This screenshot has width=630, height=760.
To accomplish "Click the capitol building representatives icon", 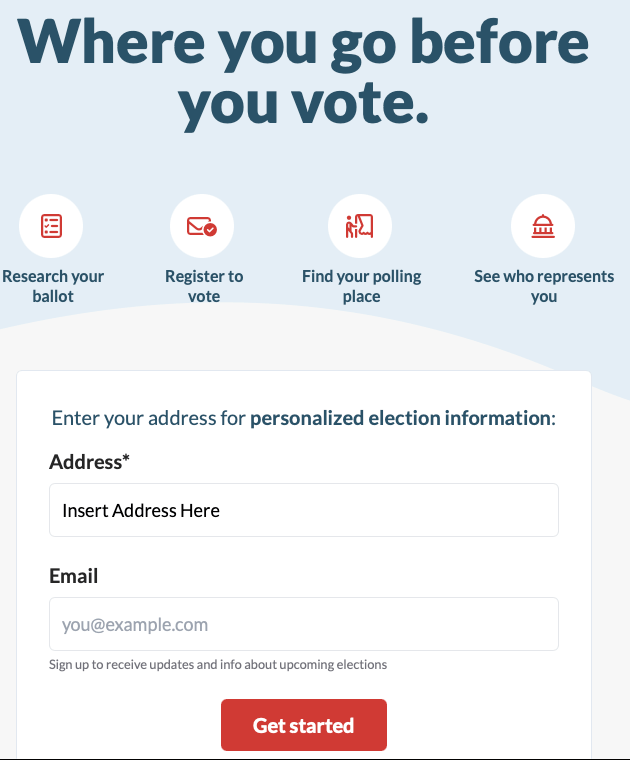I will point(543,226).
